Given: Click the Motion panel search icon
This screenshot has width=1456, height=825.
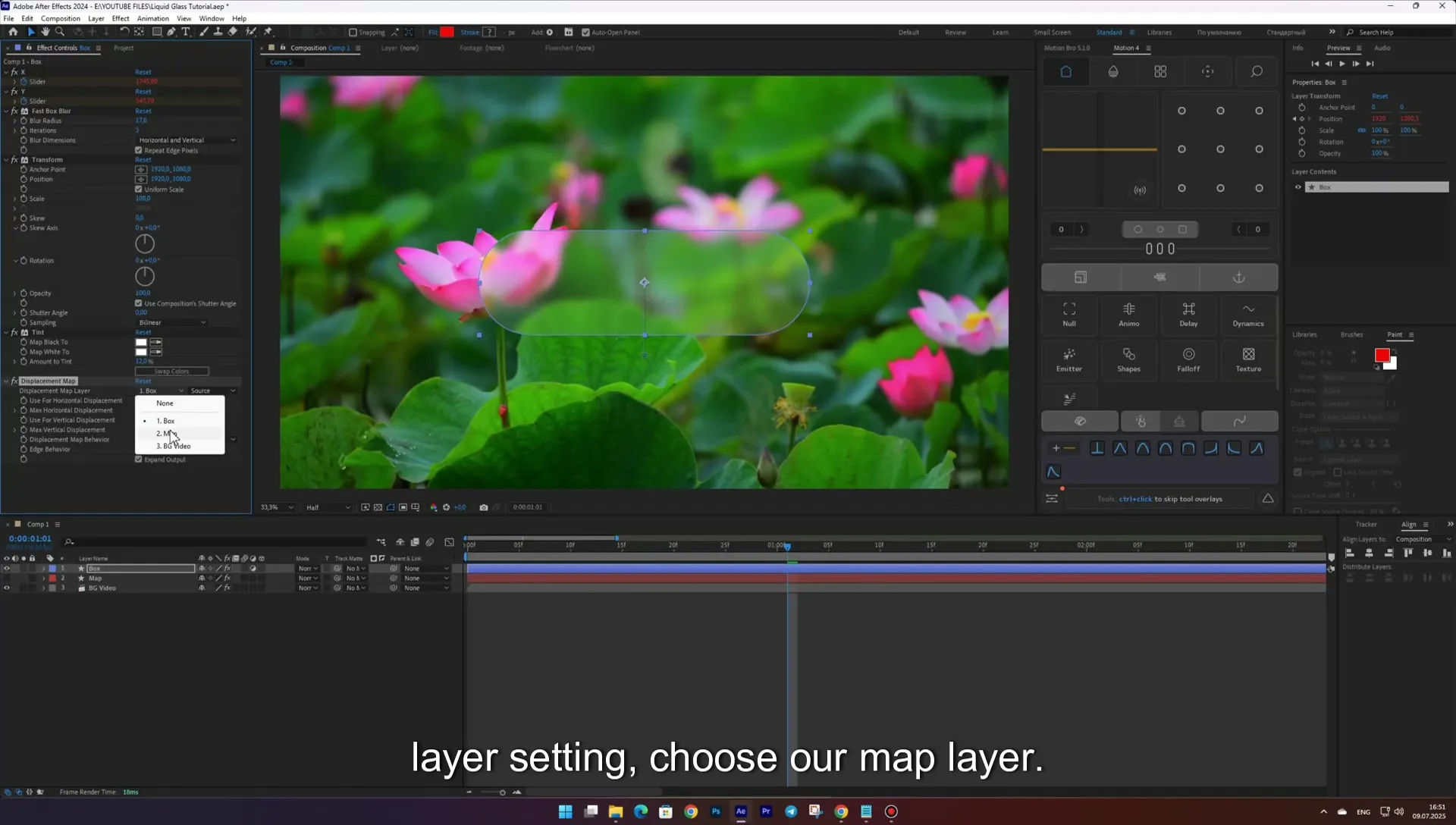Looking at the screenshot, I should [1257, 71].
